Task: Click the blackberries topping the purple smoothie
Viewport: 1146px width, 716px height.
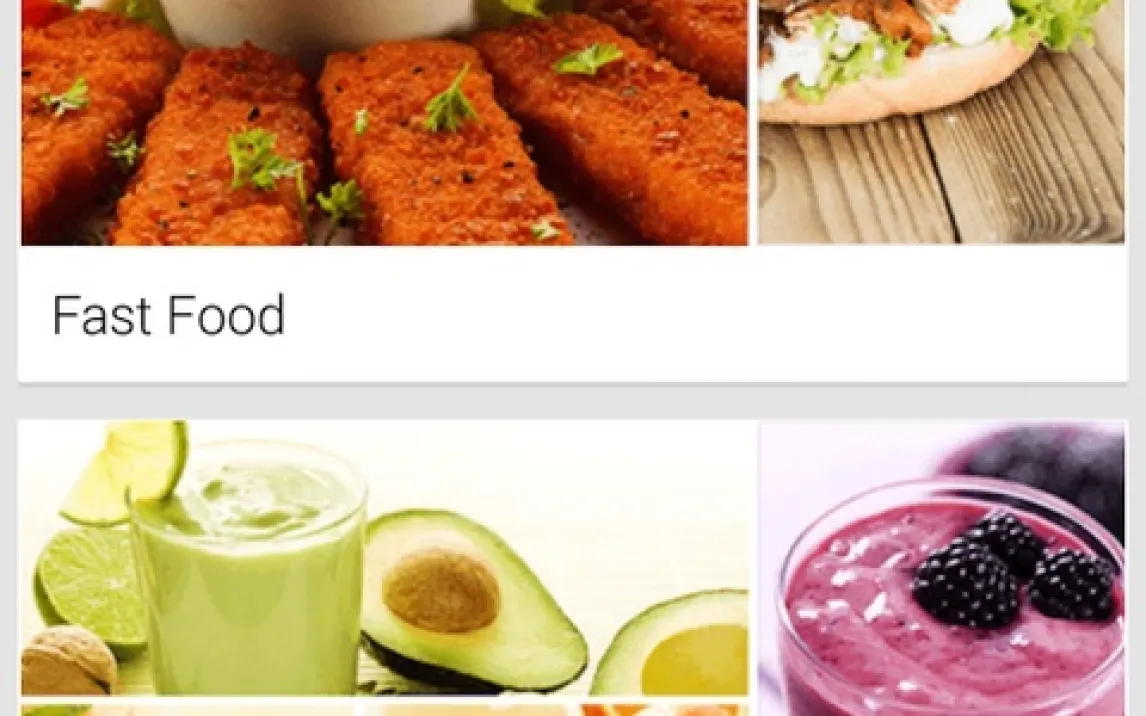Action: [1014, 568]
